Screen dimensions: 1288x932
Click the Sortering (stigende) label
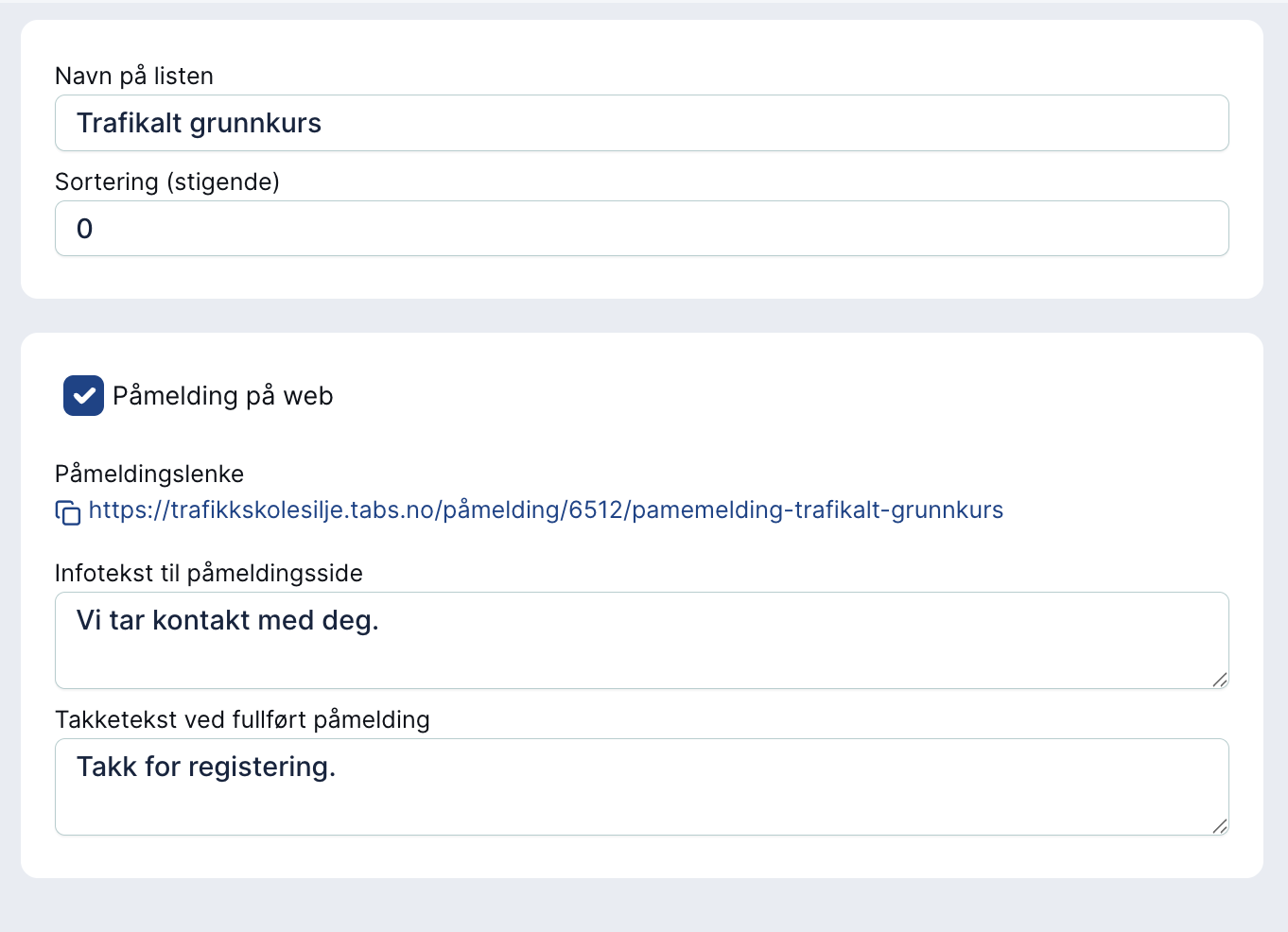[x=167, y=181]
